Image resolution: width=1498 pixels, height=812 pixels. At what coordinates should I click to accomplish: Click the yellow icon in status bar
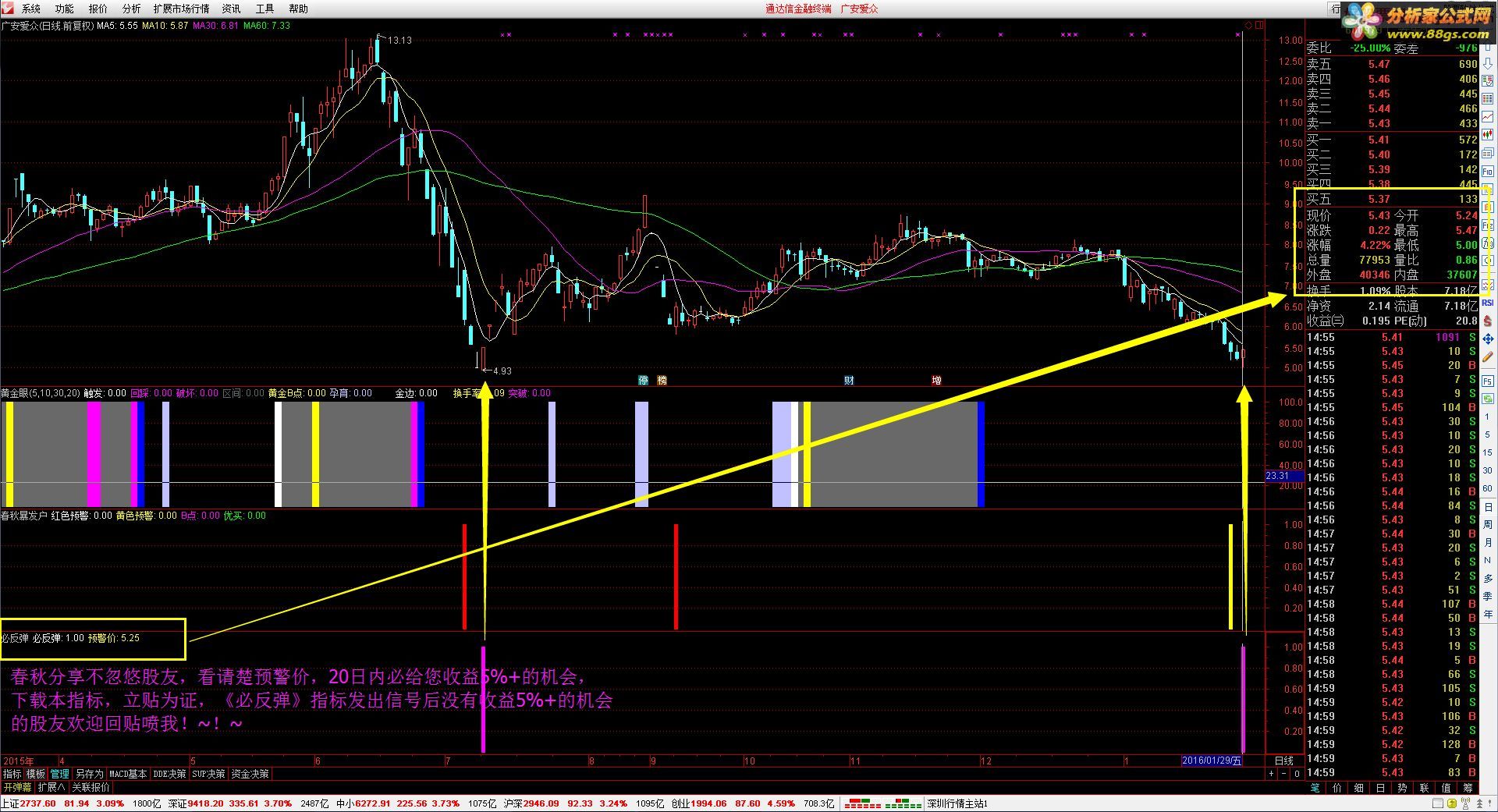(x=1452, y=803)
